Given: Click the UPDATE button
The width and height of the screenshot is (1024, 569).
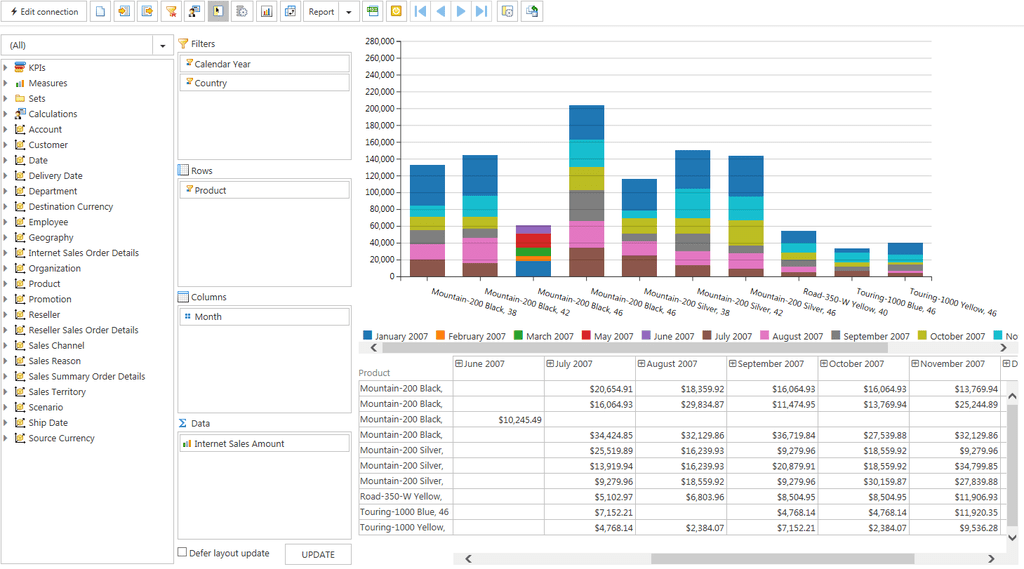Looking at the screenshot, I should tap(318, 554).
